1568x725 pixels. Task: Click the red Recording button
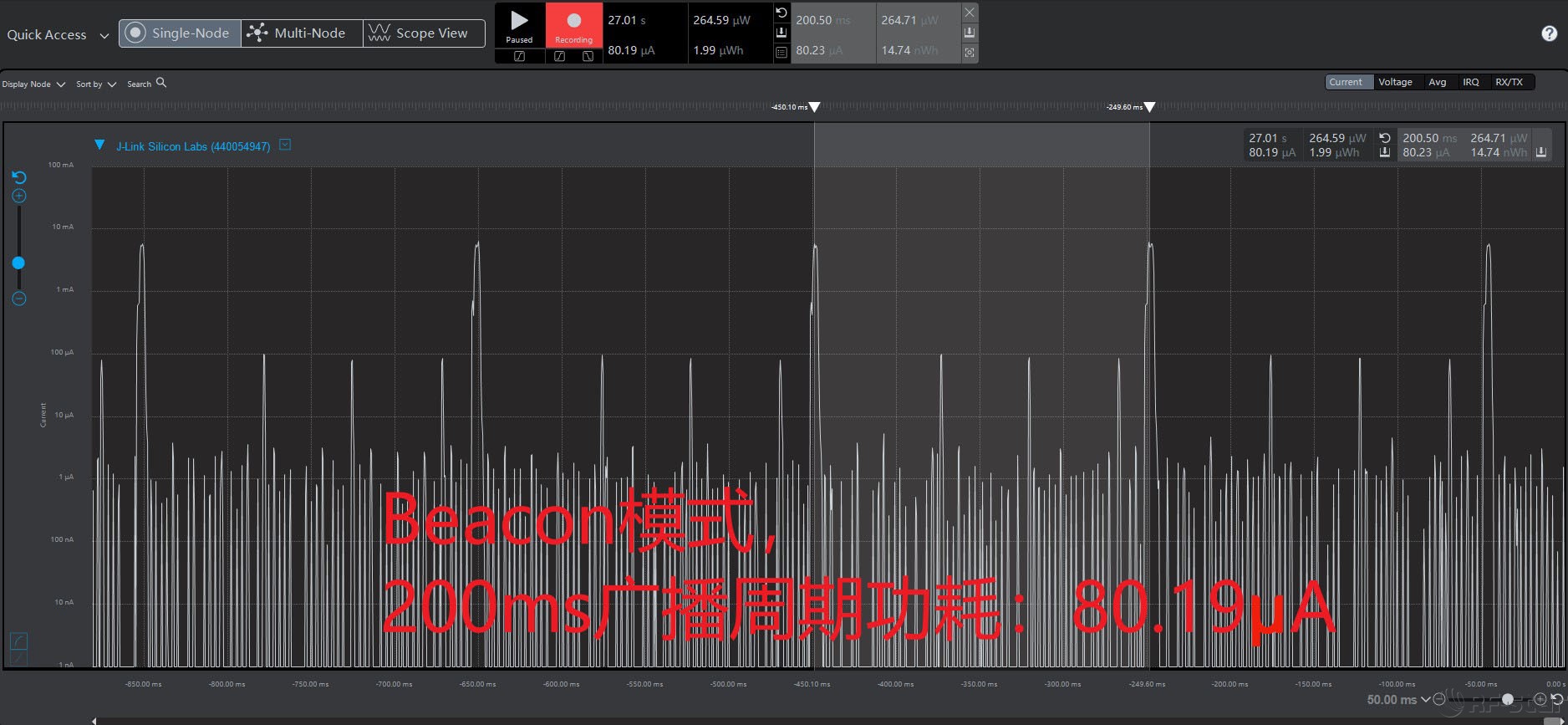click(573, 26)
